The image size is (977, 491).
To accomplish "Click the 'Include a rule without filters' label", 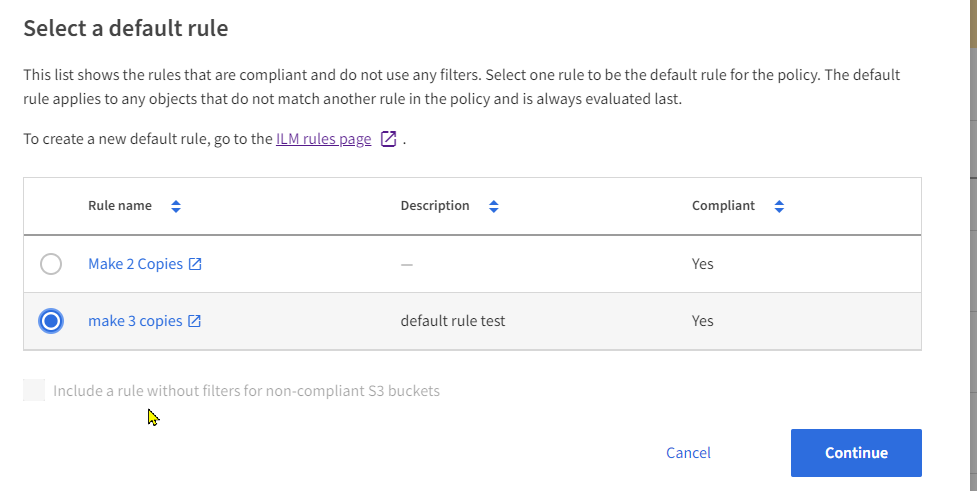I will click(246, 391).
